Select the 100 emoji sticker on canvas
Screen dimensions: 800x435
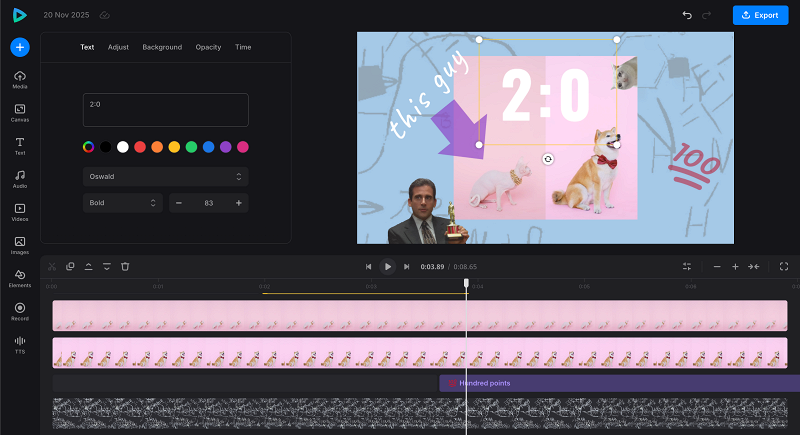(x=695, y=166)
